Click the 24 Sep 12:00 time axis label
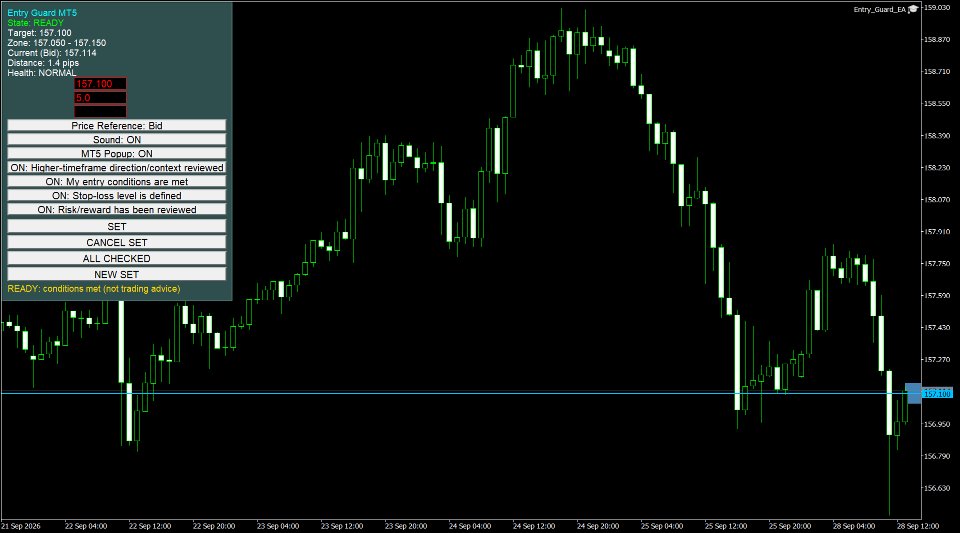Viewport: 960px width, 533px height. [534, 526]
